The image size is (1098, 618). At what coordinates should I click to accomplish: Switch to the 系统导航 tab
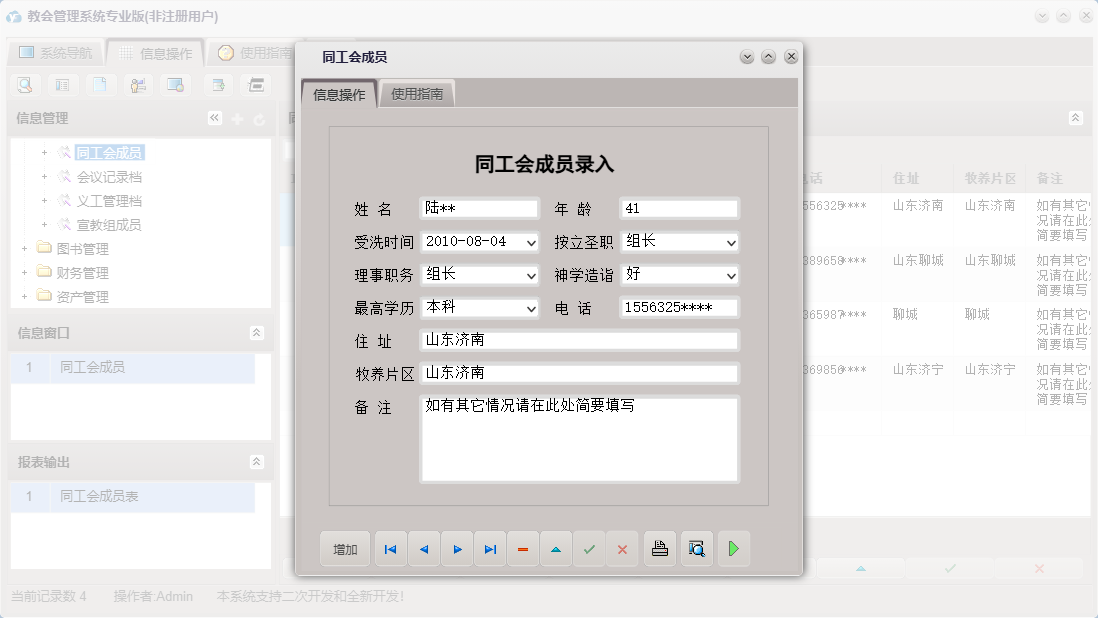pyautogui.click(x=55, y=53)
